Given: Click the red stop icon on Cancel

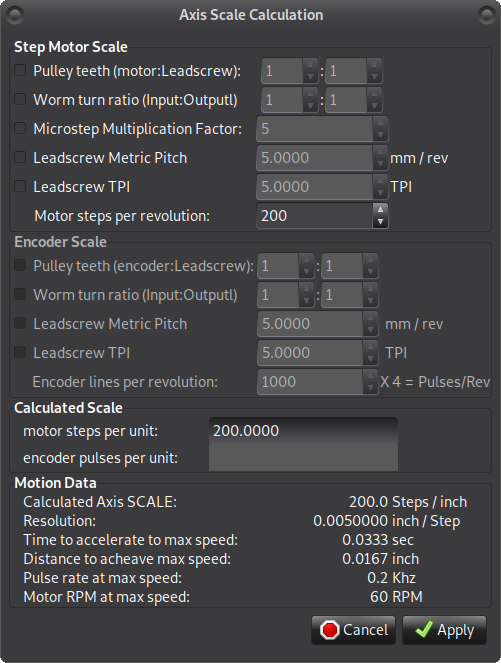Looking at the screenshot, I should point(329,630).
